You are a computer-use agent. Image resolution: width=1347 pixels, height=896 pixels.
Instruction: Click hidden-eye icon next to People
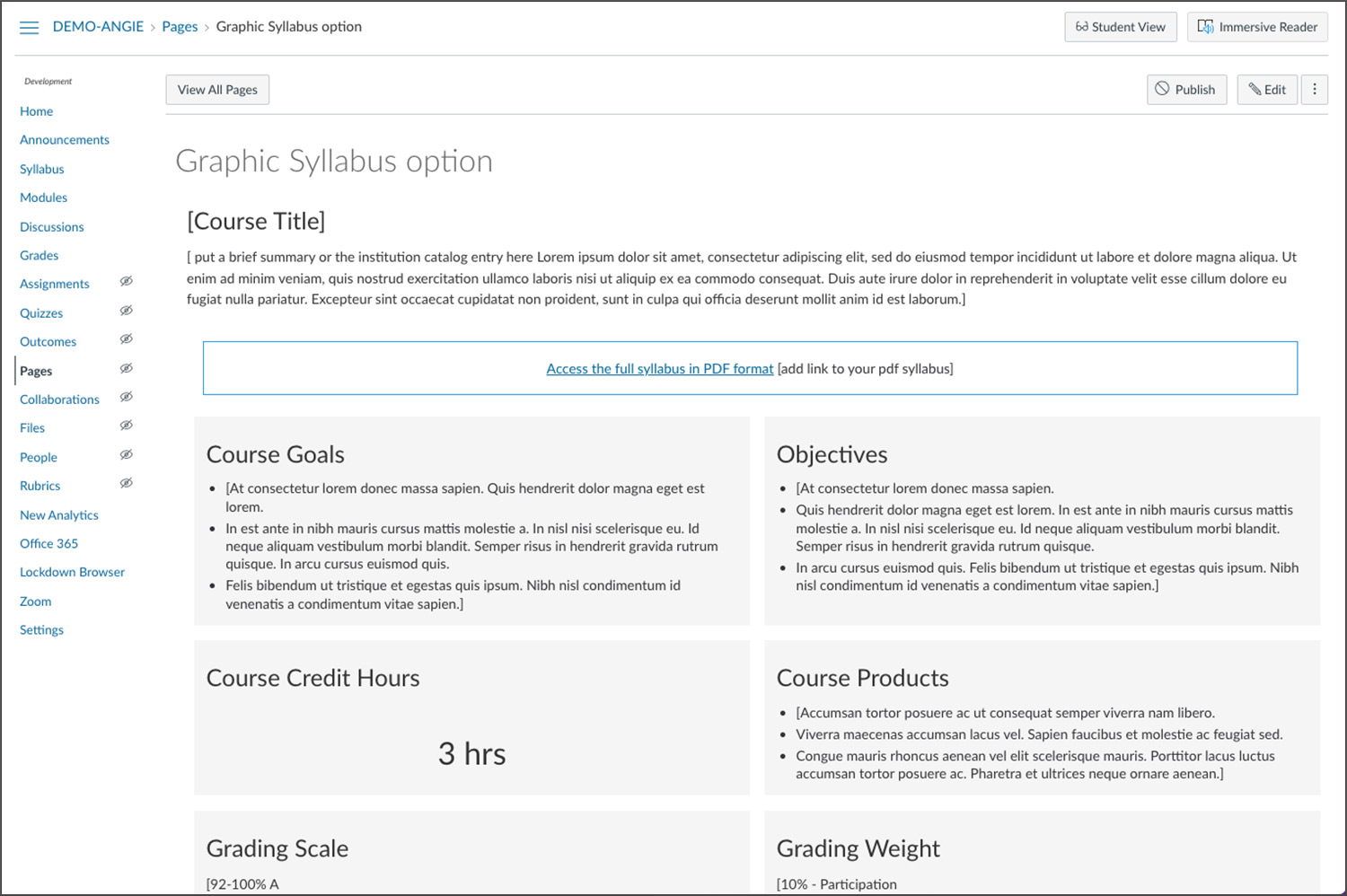click(x=127, y=455)
